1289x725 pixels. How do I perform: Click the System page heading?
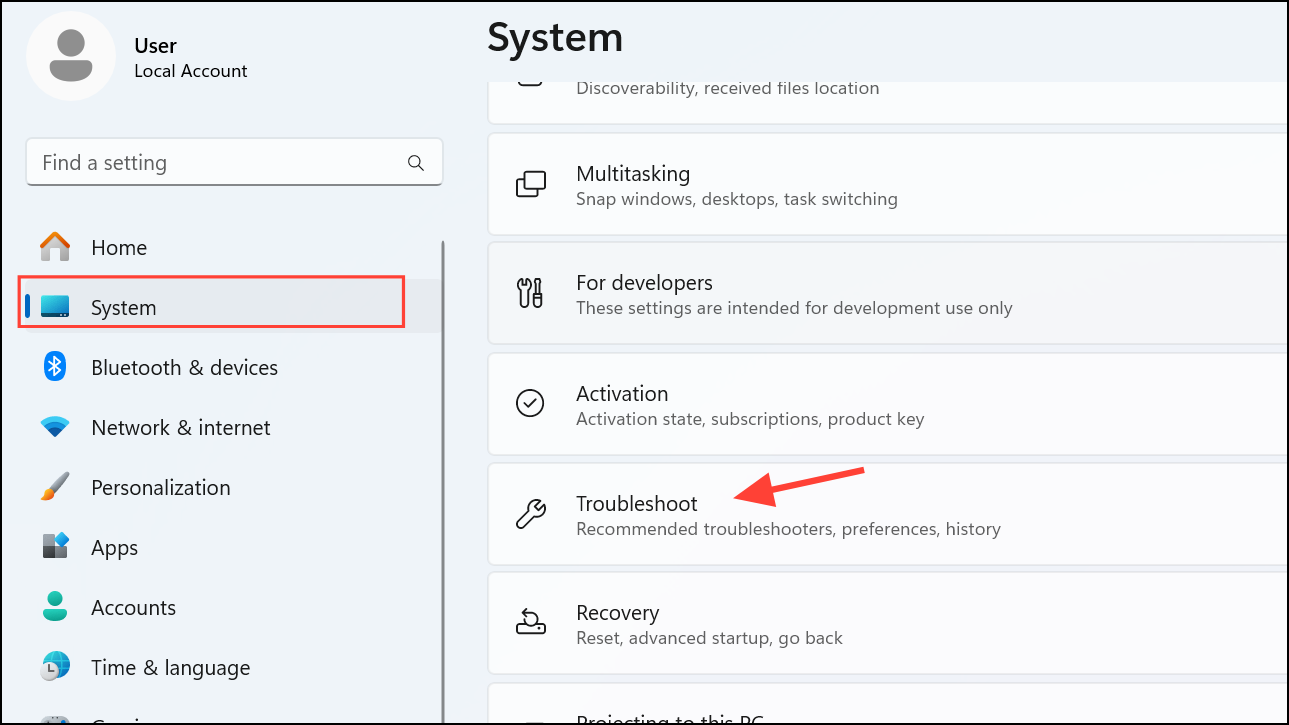555,37
